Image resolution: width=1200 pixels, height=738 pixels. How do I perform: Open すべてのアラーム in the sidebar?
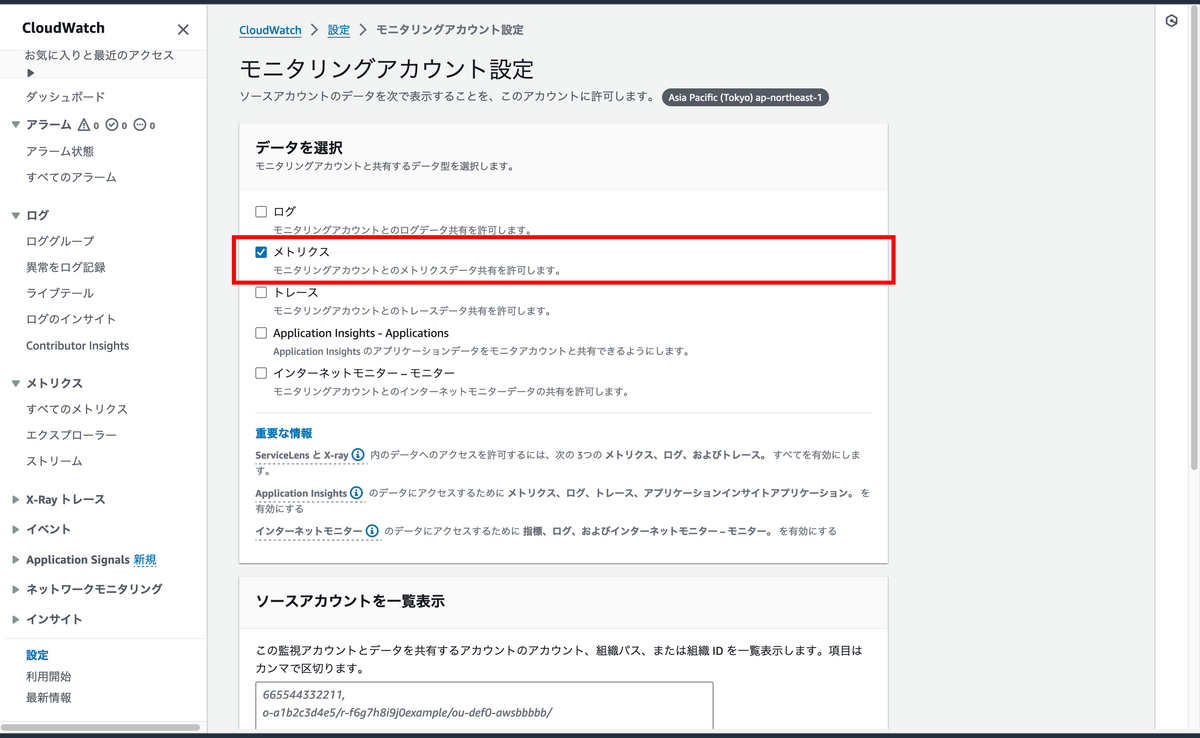[x=71, y=177]
